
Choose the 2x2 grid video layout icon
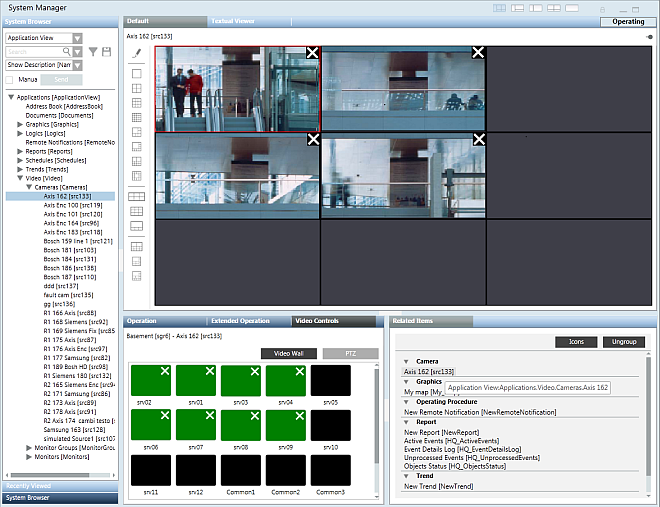[137, 89]
